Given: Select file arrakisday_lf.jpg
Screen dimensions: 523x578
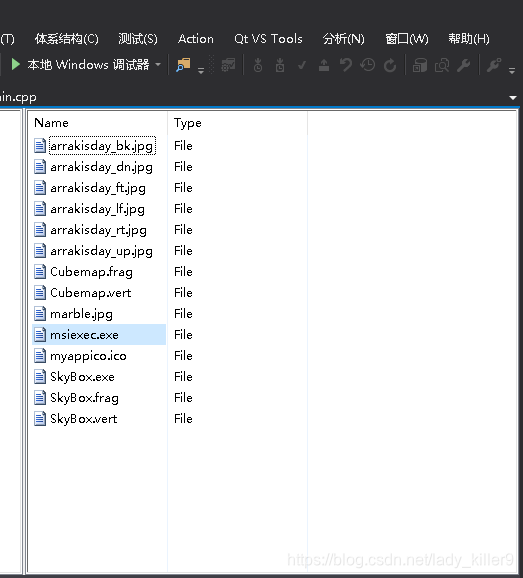Looking at the screenshot, I should 97,209.
